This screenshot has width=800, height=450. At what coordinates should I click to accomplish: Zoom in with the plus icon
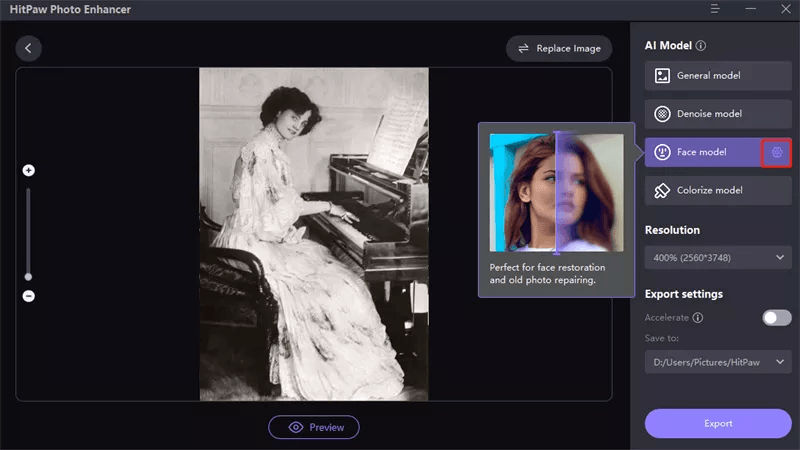tap(29, 170)
